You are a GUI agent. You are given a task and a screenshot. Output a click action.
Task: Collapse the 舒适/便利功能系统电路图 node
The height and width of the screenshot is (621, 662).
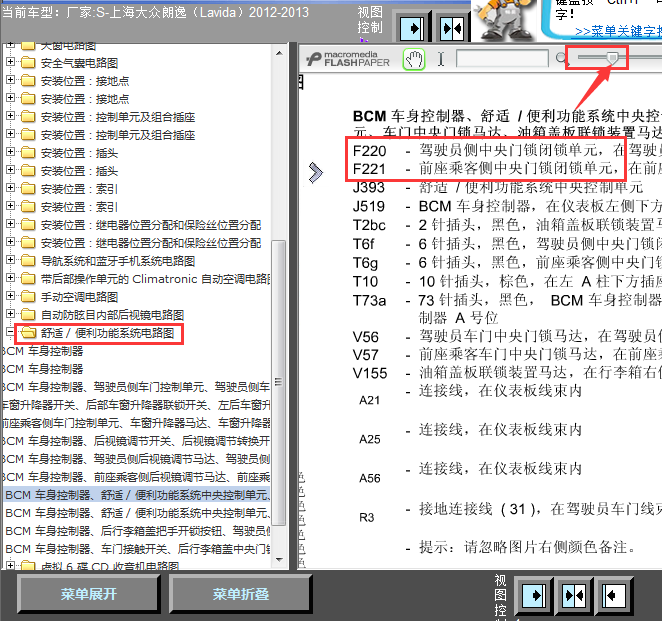point(10,331)
